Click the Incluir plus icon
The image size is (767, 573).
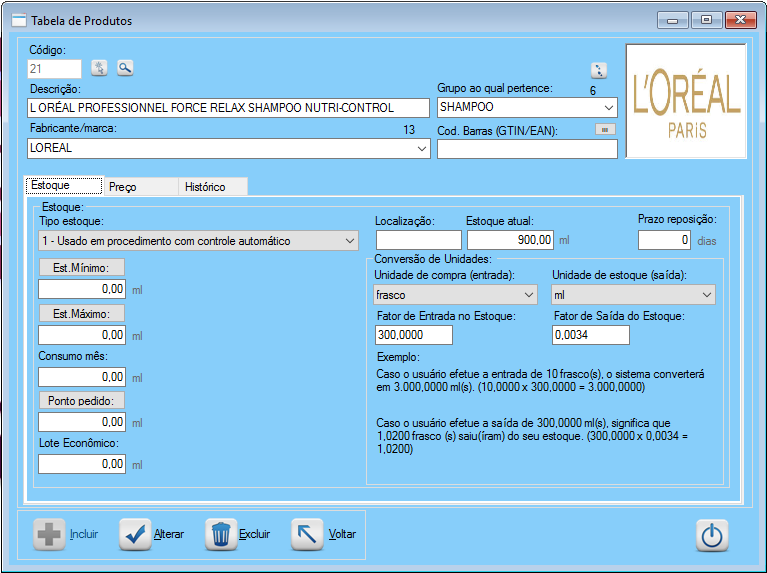tap(49, 534)
